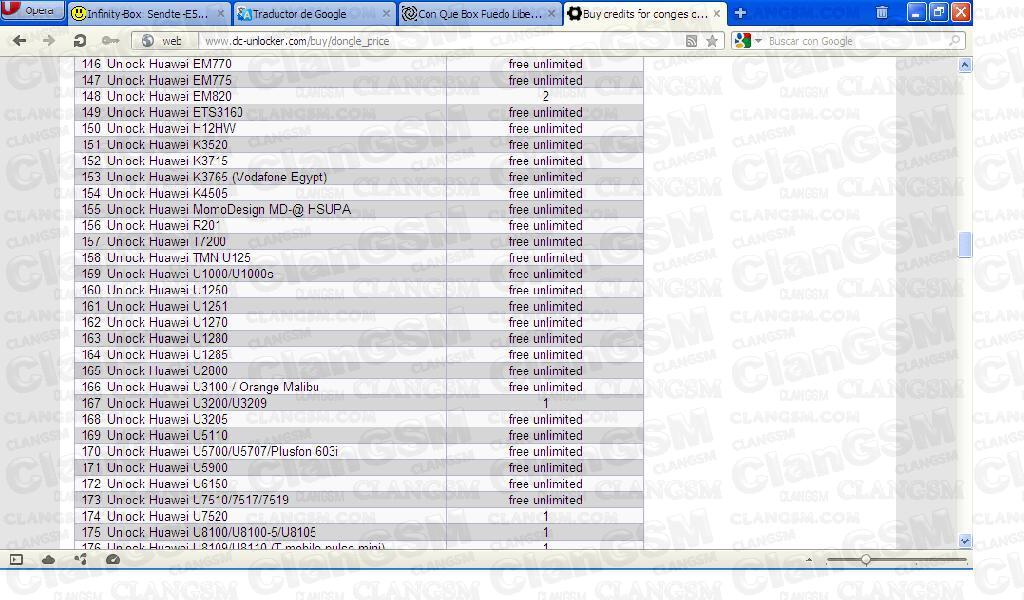Click the Unlock Huawei EM820 row
1024x600 pixels.
point(359,96)
